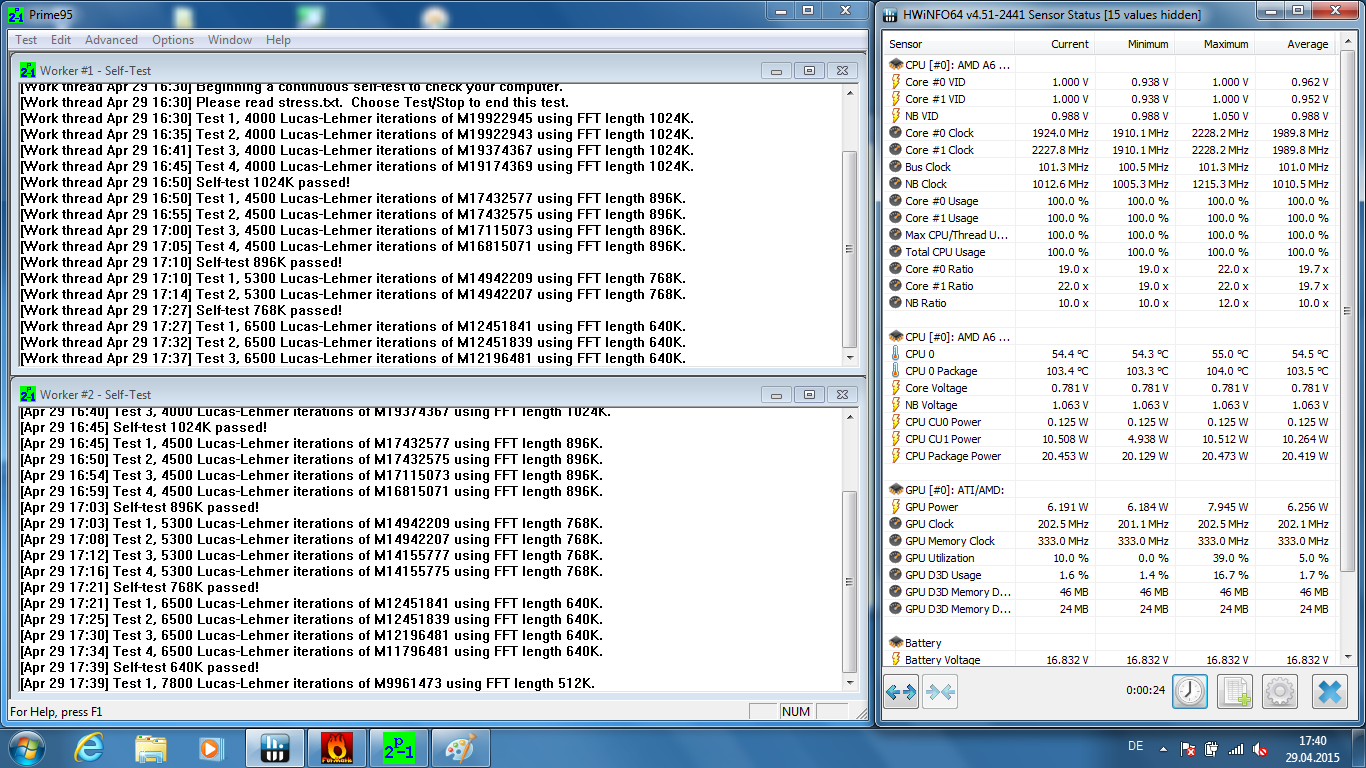The width and height of the screenshot is (1366, 768).
Task: Restore the Worker #1 Self-Test child window
Action: [x=809, y=70]
